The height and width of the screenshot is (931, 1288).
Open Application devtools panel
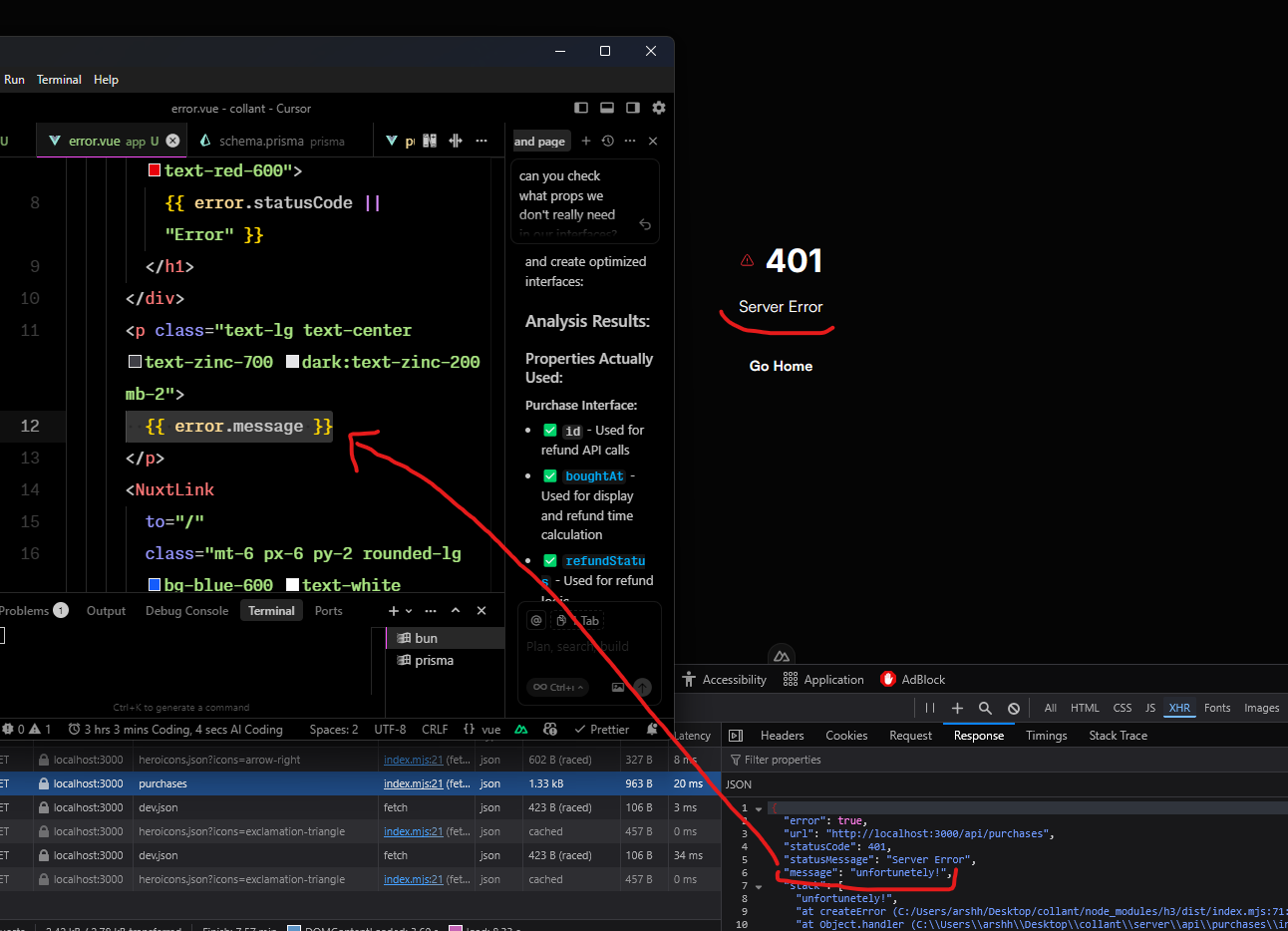coord(823,680)
